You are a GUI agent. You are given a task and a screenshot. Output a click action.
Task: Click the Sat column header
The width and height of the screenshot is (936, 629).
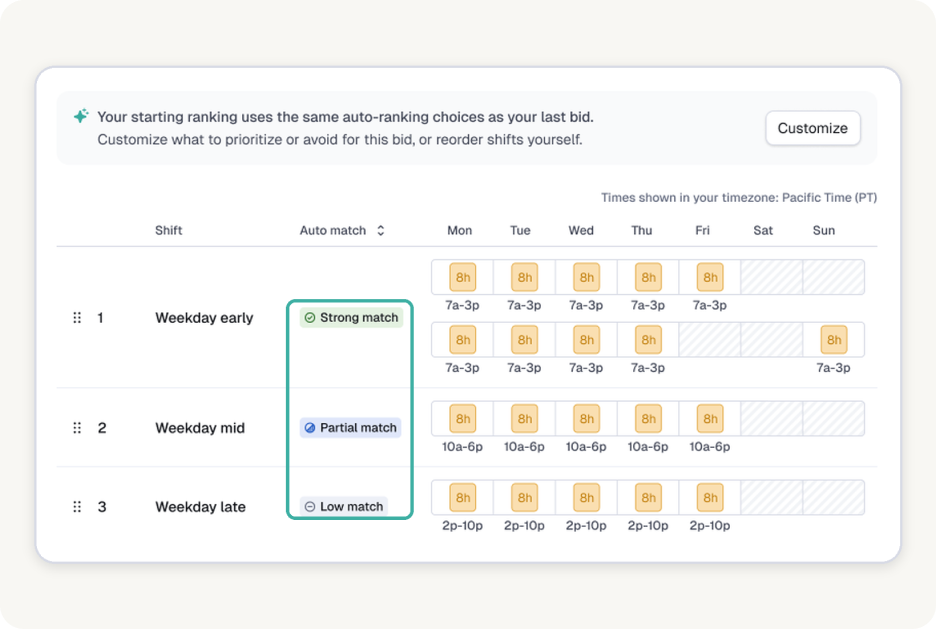pyautogui.click(x=763, y=230)
